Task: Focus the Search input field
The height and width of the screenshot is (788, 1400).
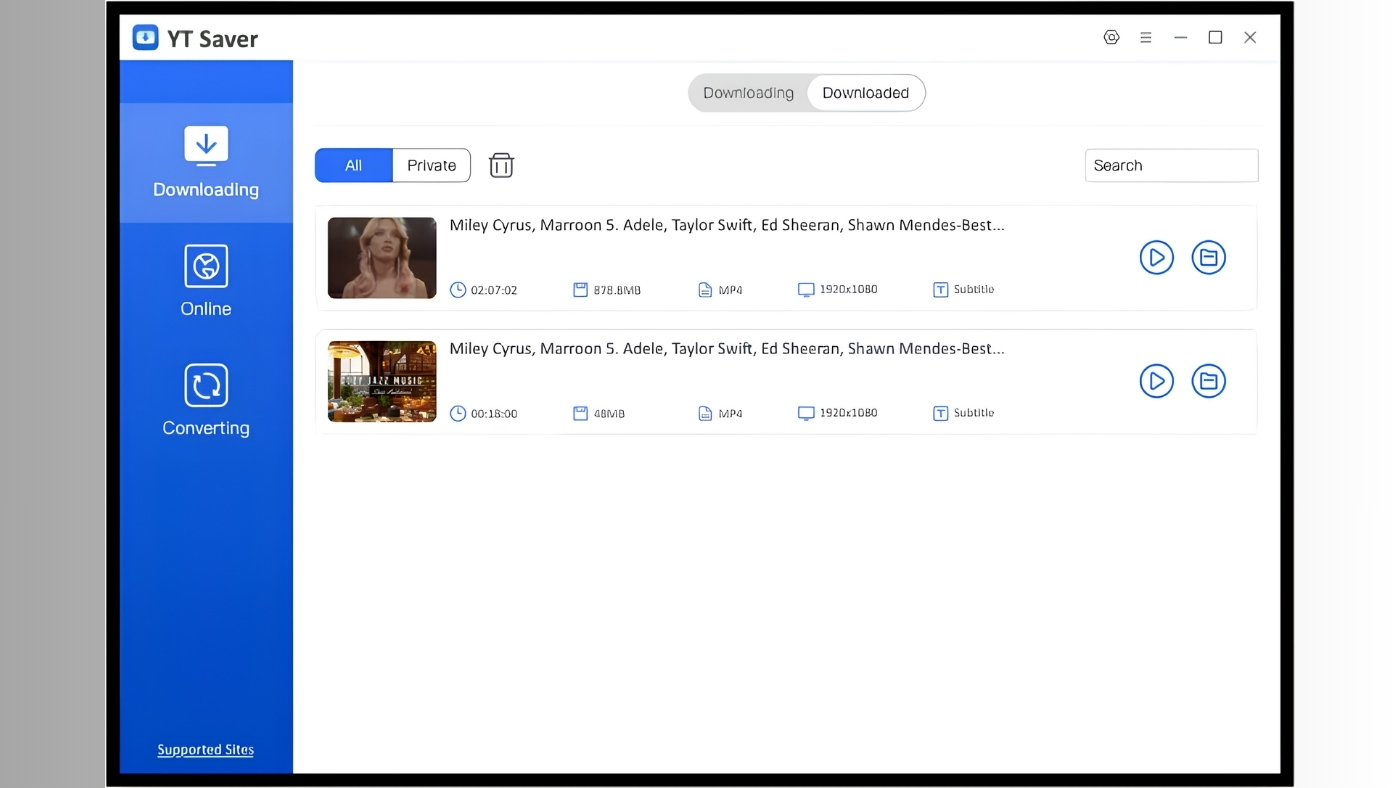Action: 1172,165
